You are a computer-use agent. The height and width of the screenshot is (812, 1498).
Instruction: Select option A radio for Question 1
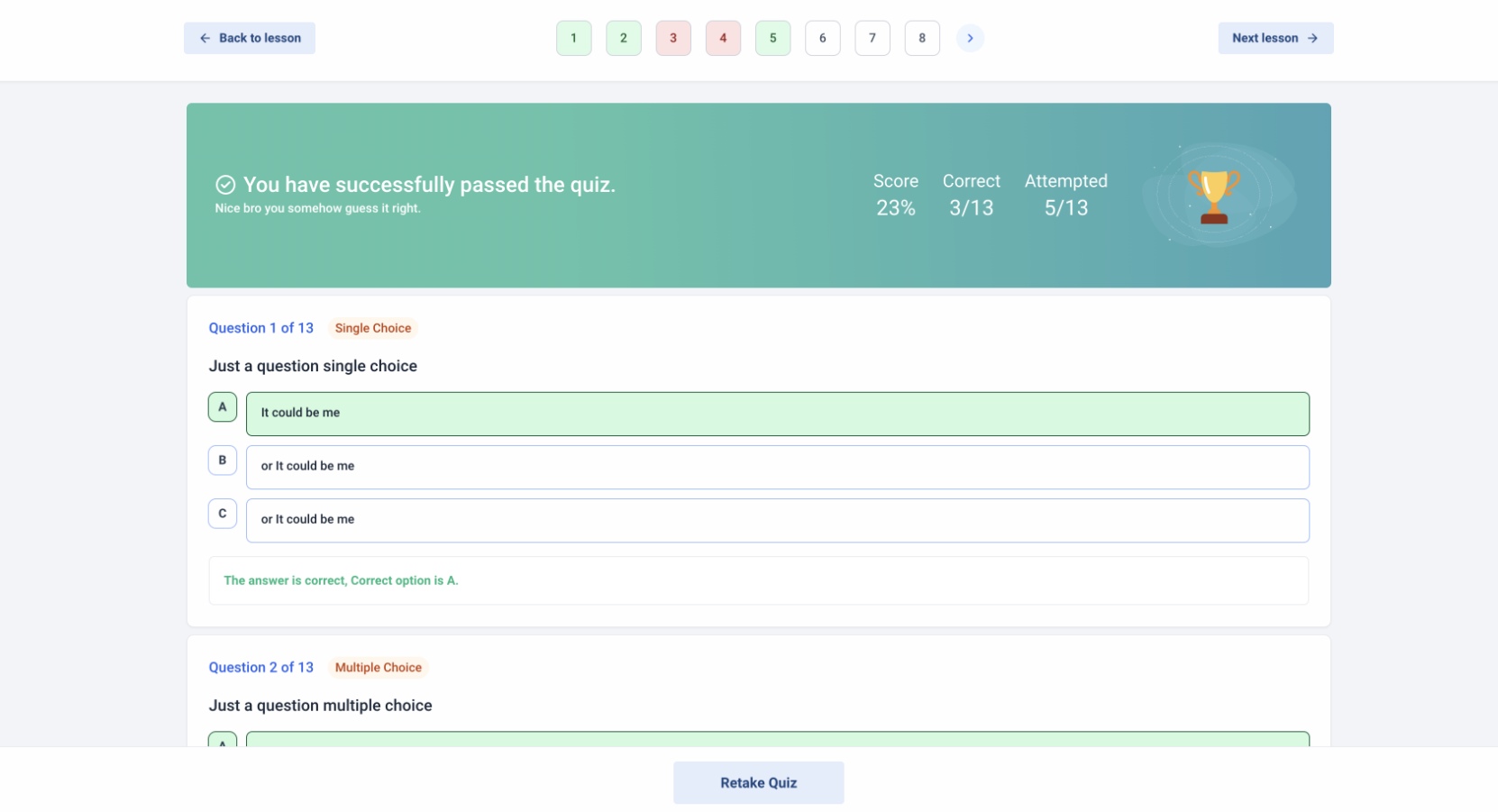(223, 407)
